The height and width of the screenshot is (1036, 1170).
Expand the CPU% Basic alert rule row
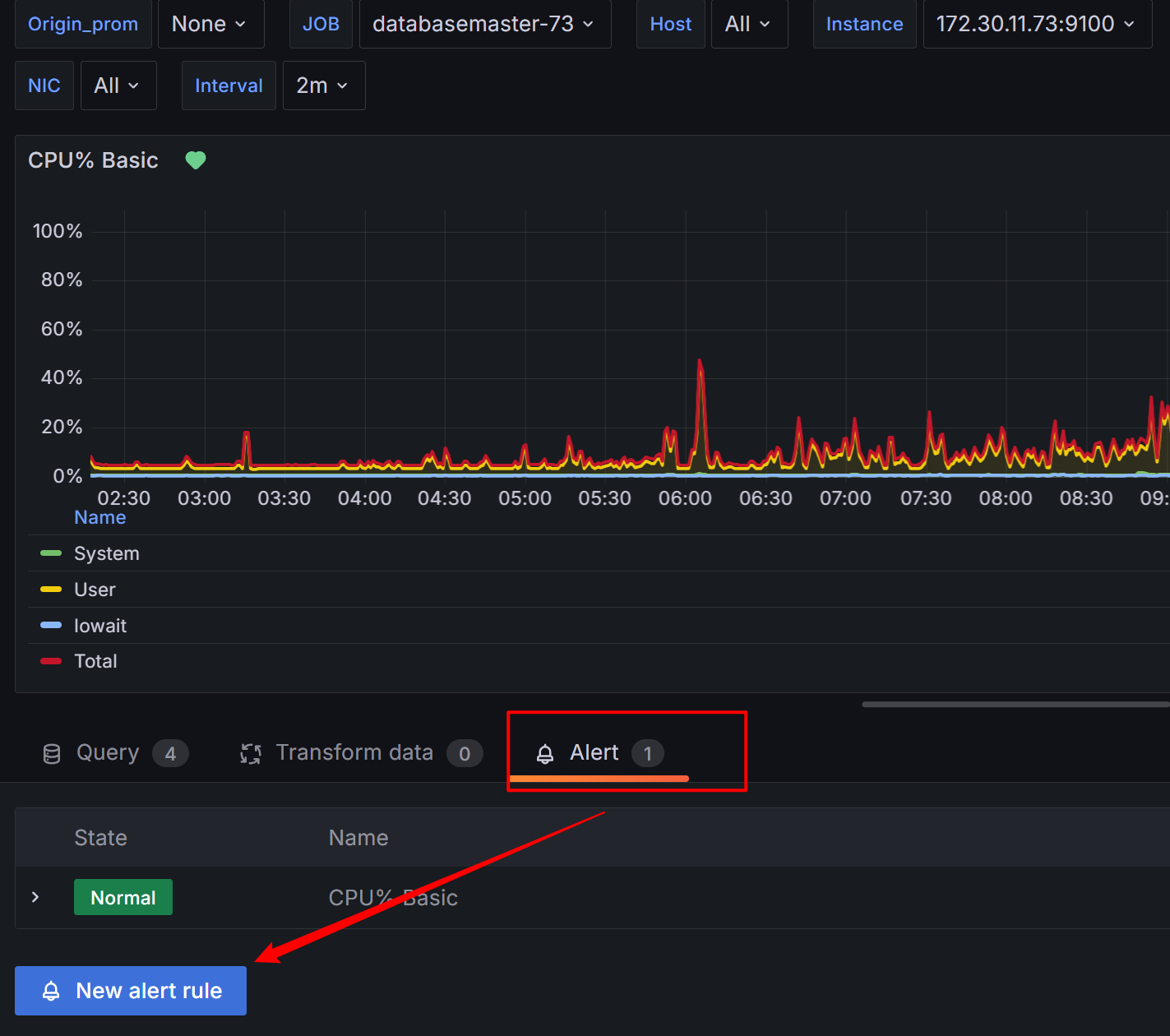[x=35, y=897]
